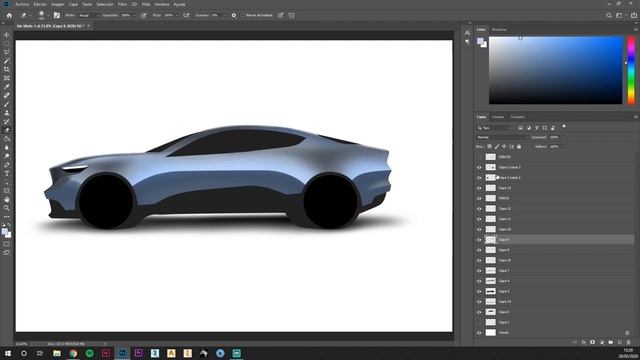Toggle visibility of Capa 1 copia 2 layer
This screenshot has height=360, width=640.
click(479, 178)
